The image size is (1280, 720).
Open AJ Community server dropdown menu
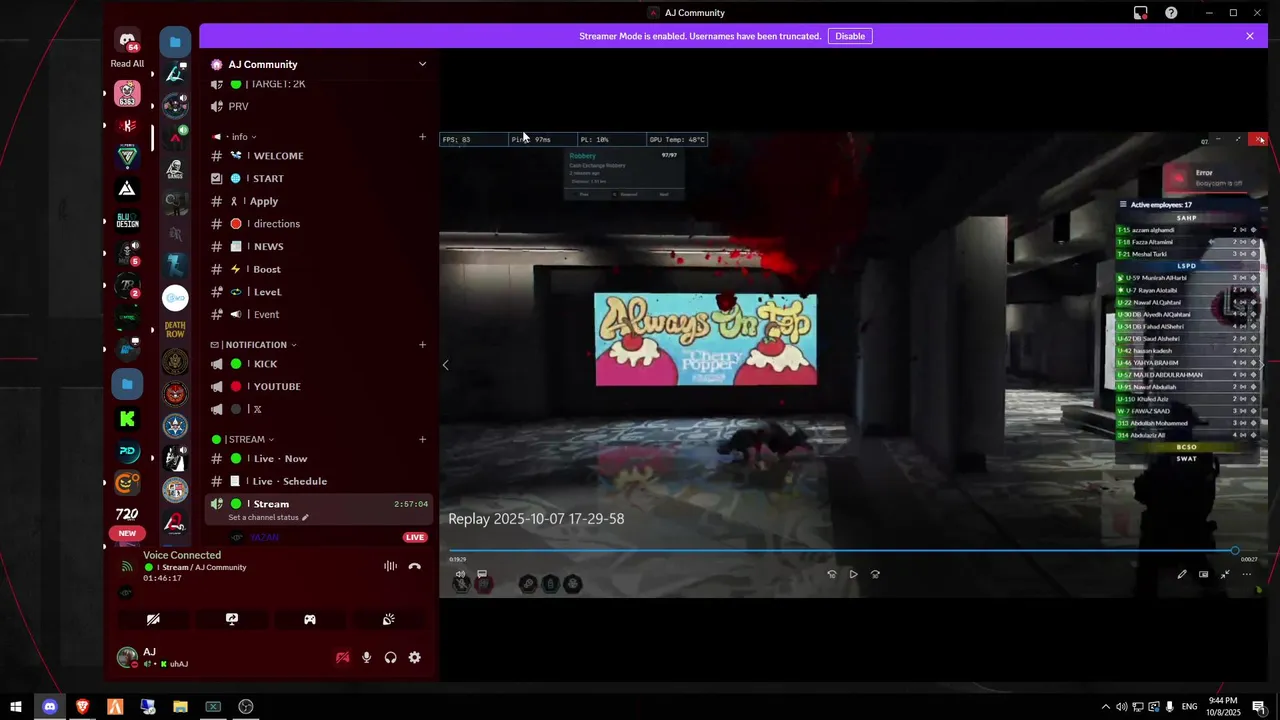pos(421,64)
